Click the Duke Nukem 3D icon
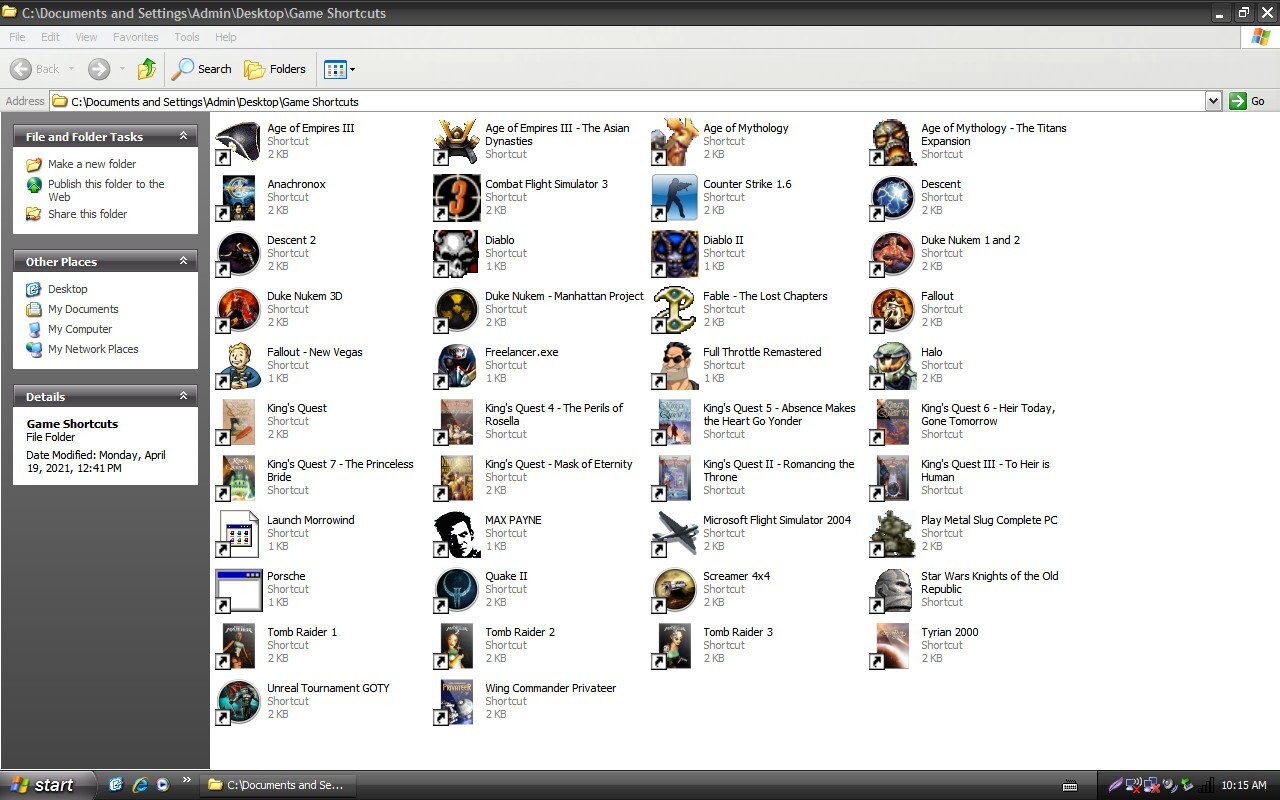The height and width of the screenshot is (800, 1280). point(238,310)
